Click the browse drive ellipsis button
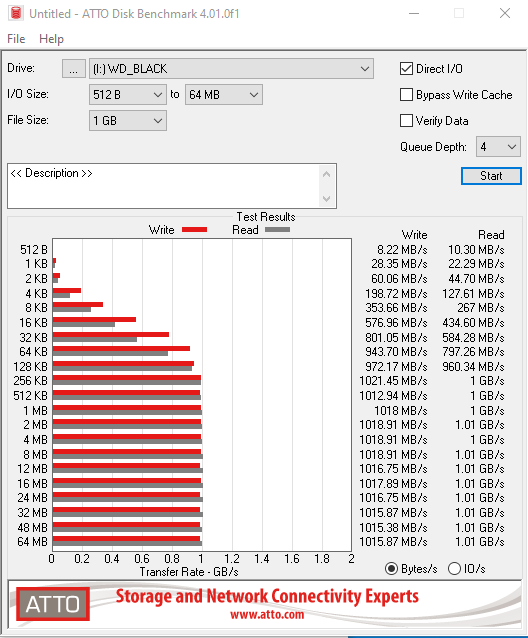The width and height of the screenshot is (528, 638). tap(74, 68)
